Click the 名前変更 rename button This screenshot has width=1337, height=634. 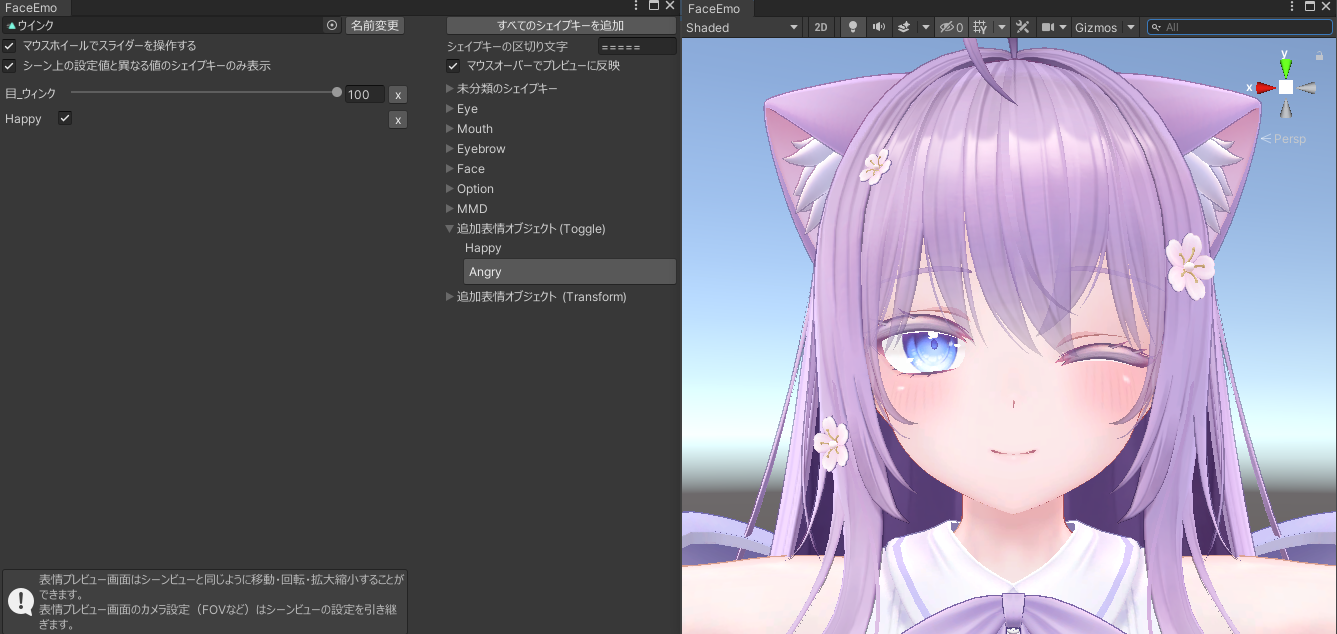click(375, 25)
